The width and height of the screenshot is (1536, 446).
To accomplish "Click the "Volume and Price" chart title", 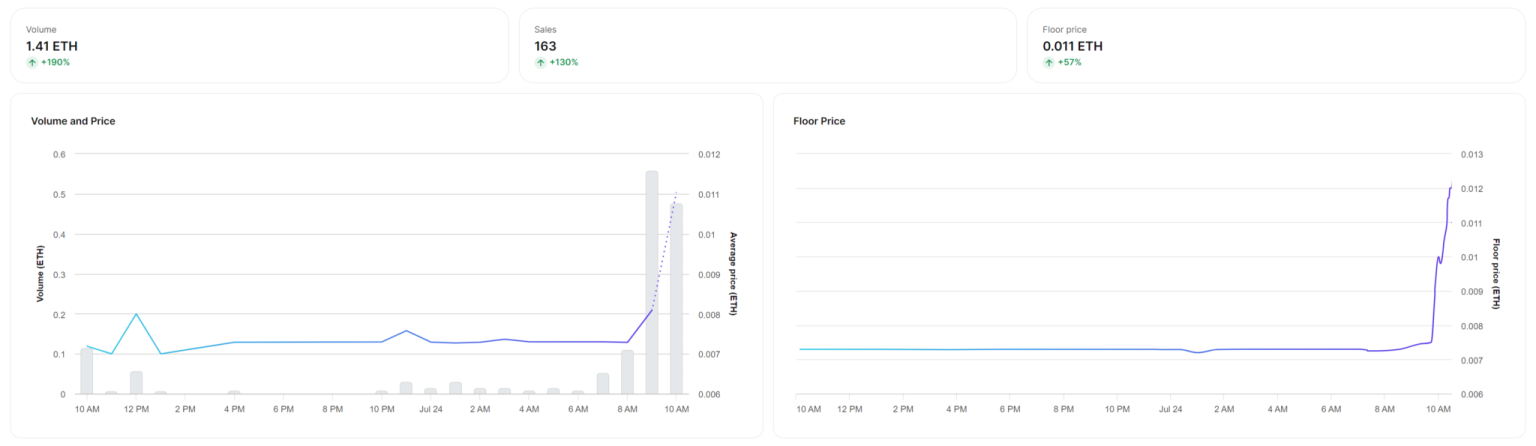I will 73,121.
